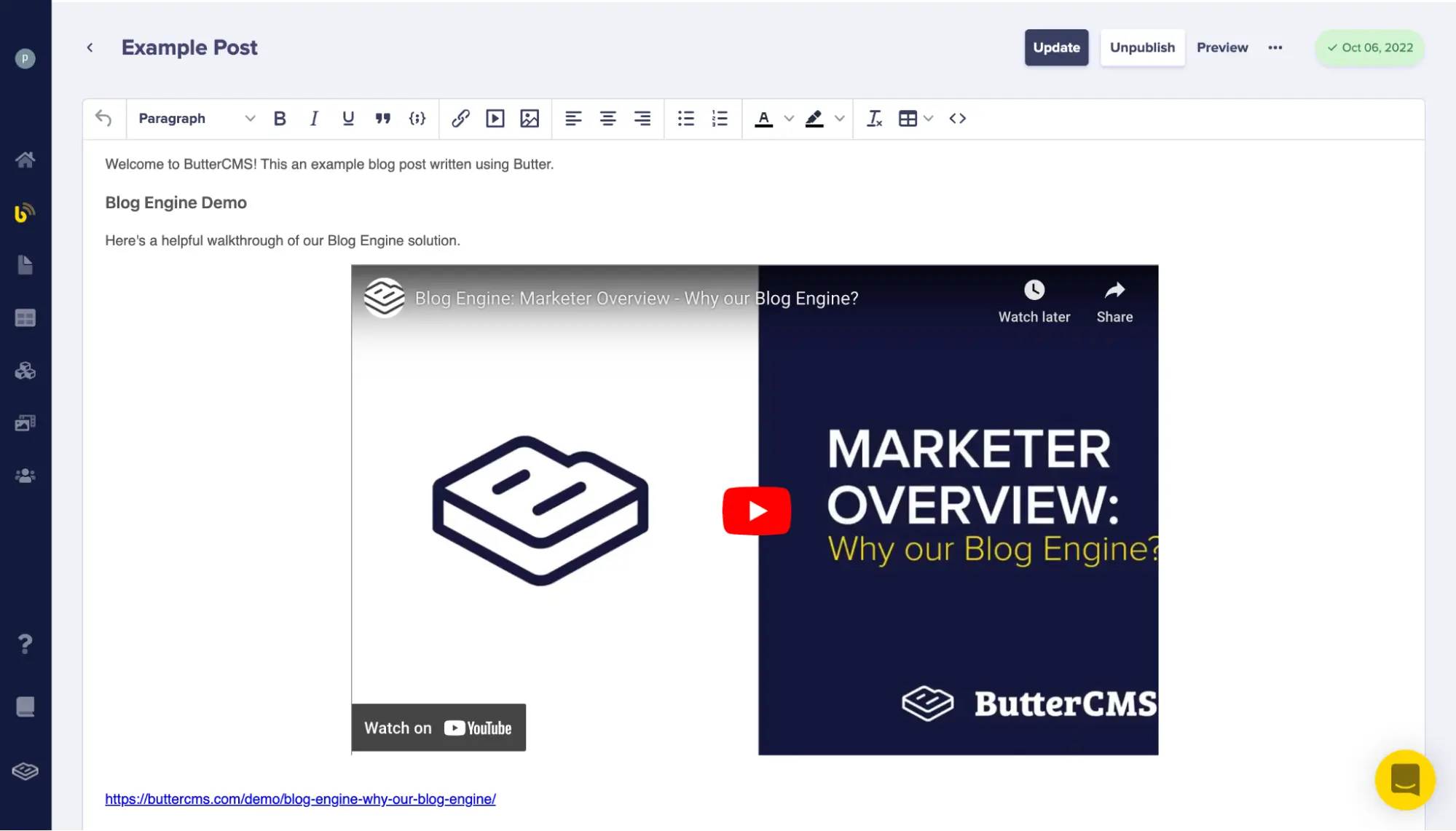Expand the table options arrow
1456x831 pixels.
pos(929,118)
